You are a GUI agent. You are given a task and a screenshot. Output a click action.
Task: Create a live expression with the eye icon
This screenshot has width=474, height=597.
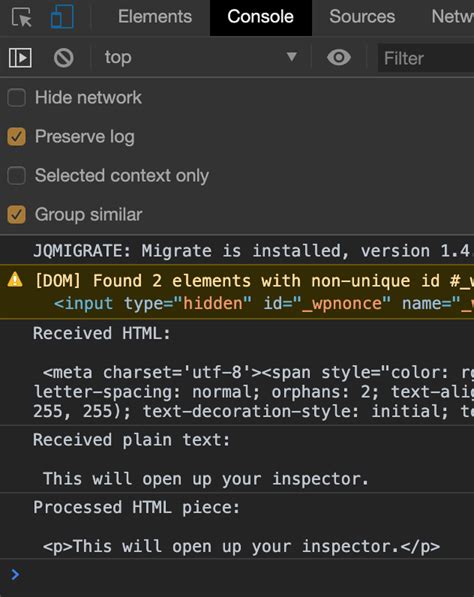[x=339, y=57]
